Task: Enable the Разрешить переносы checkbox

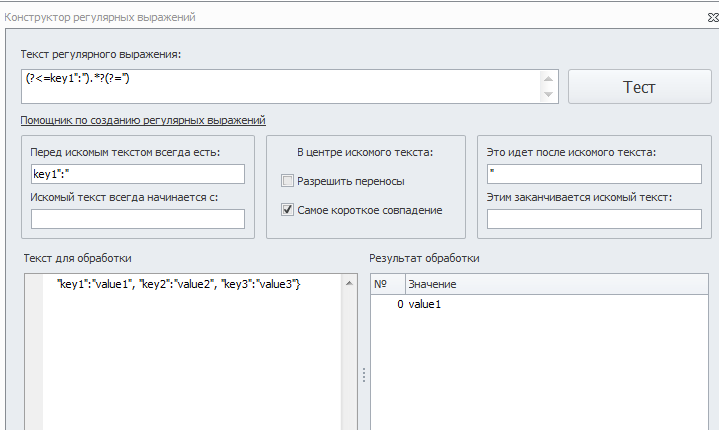Action: point(288,181)
